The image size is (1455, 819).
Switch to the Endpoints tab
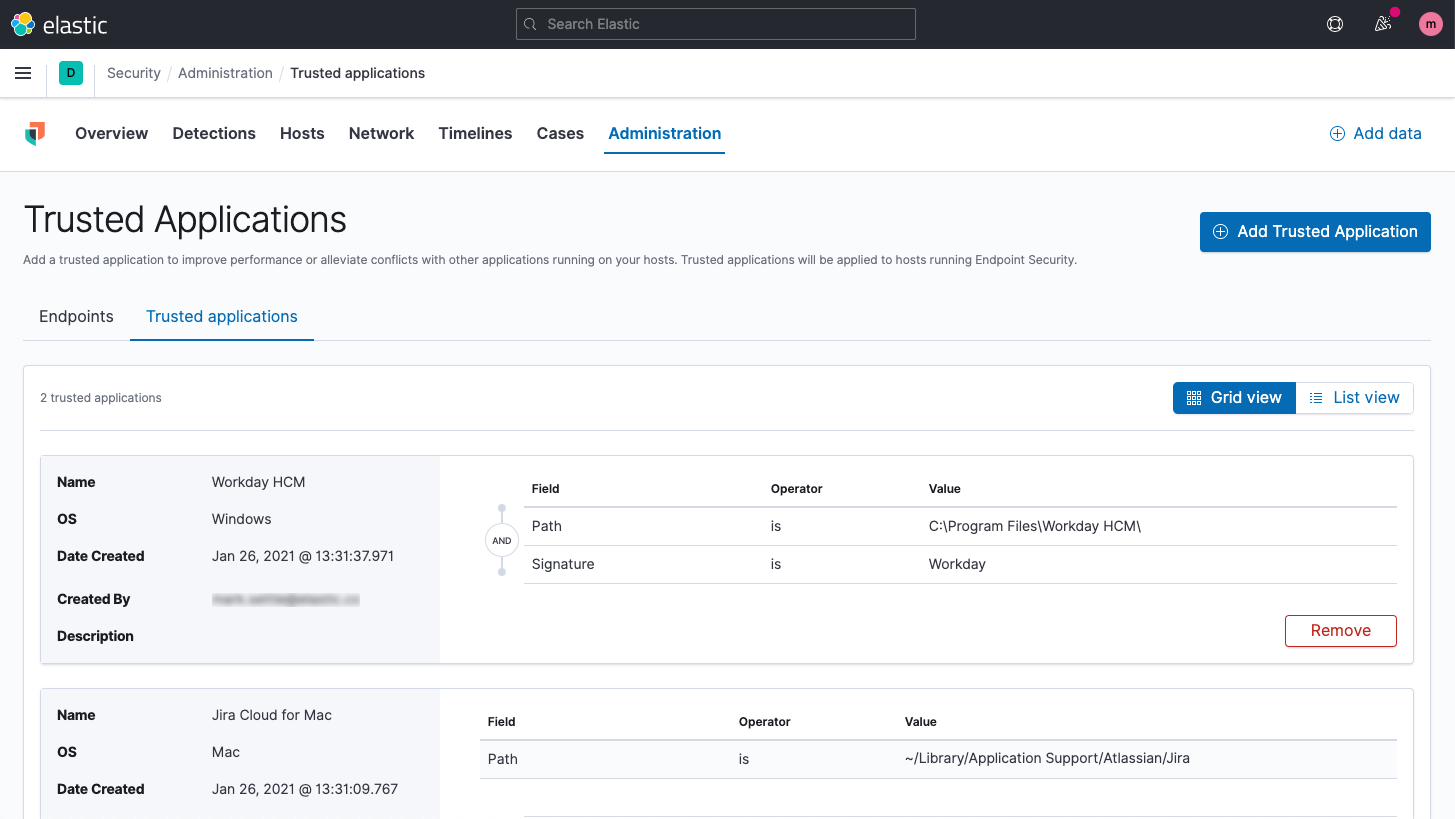click(x=76, y=316)
